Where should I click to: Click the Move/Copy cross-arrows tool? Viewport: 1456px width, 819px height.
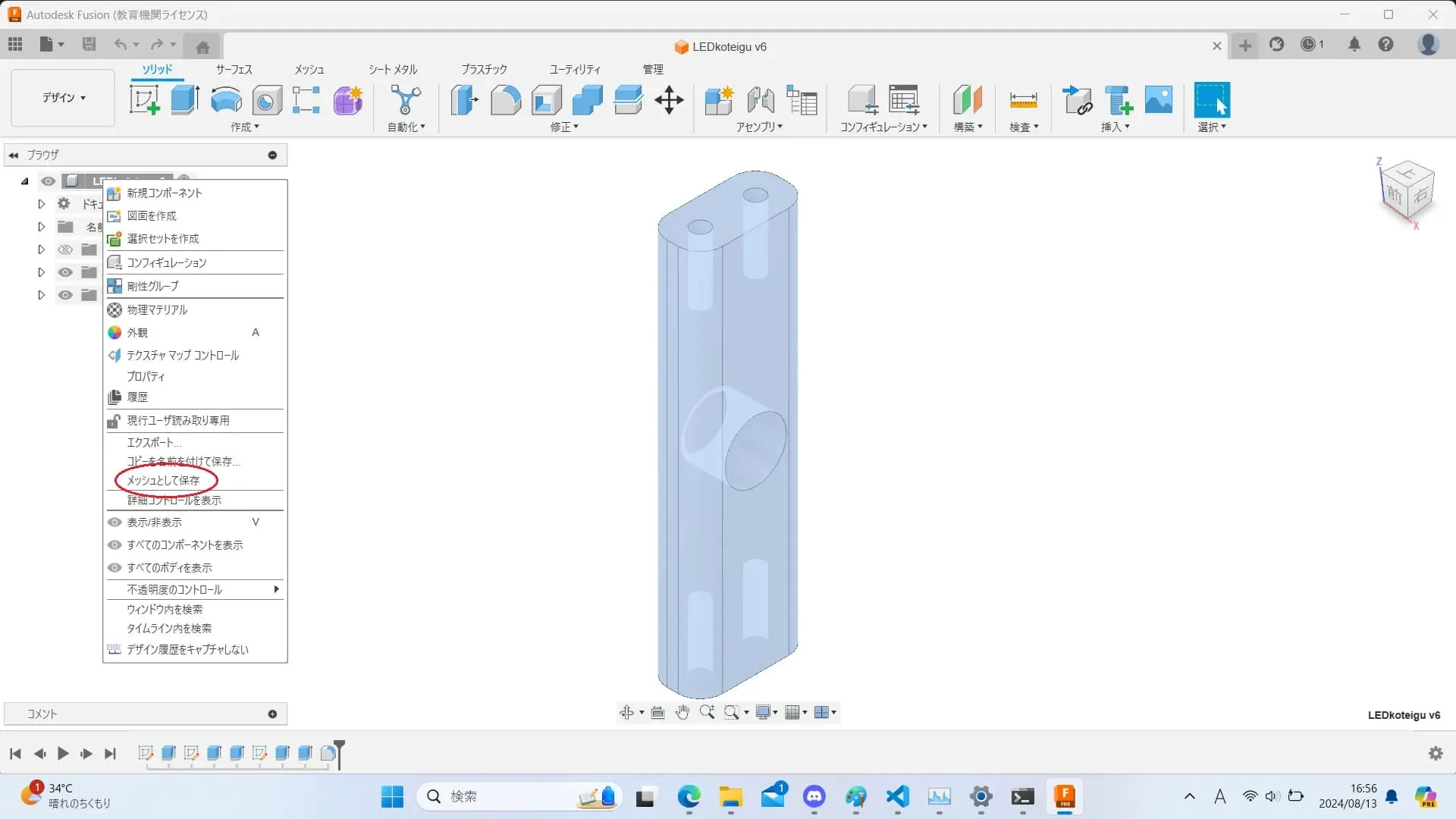point(669,100)
